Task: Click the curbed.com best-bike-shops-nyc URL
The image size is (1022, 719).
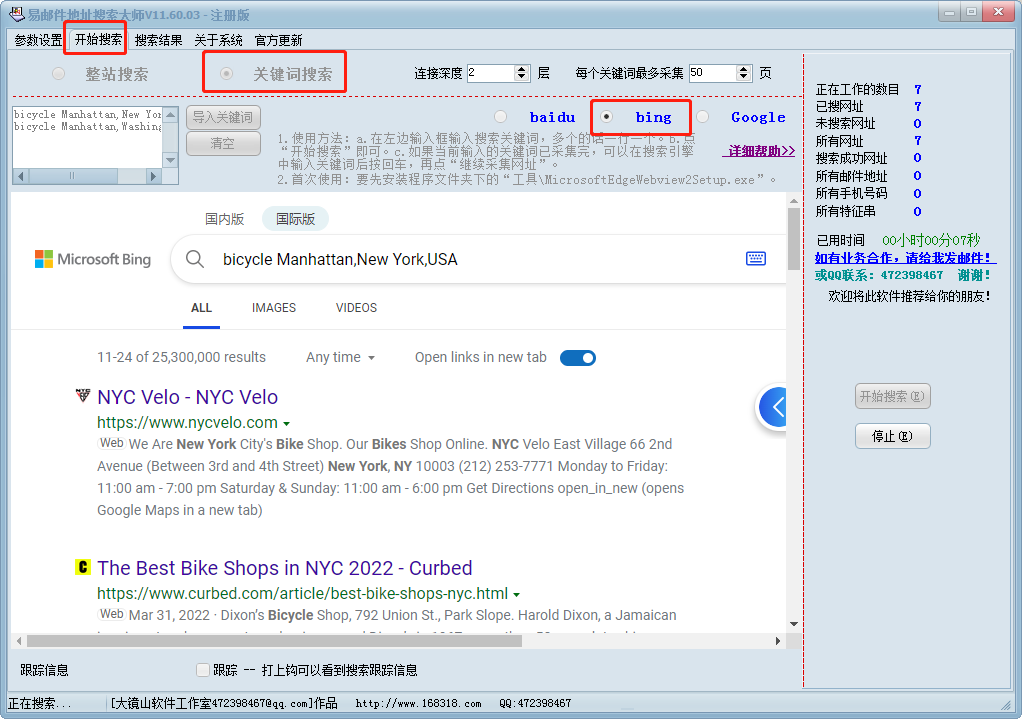Action: 302,593
